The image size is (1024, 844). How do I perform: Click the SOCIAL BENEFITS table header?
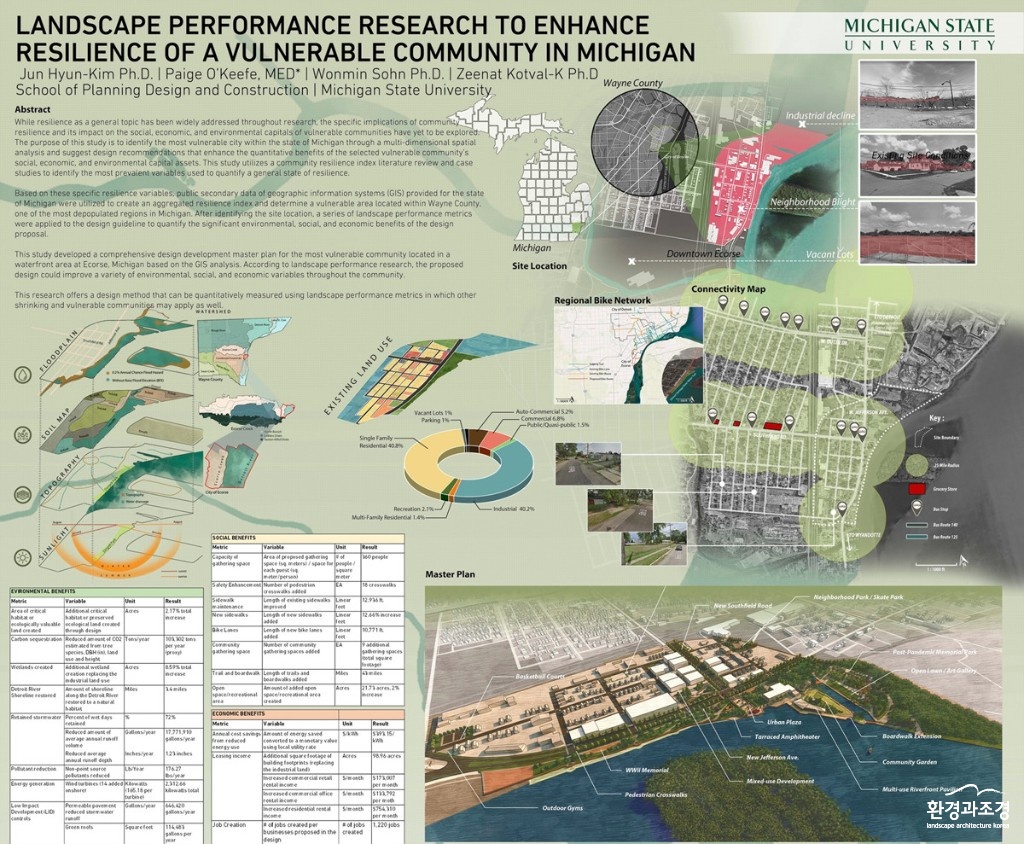(x=308, y=538)
